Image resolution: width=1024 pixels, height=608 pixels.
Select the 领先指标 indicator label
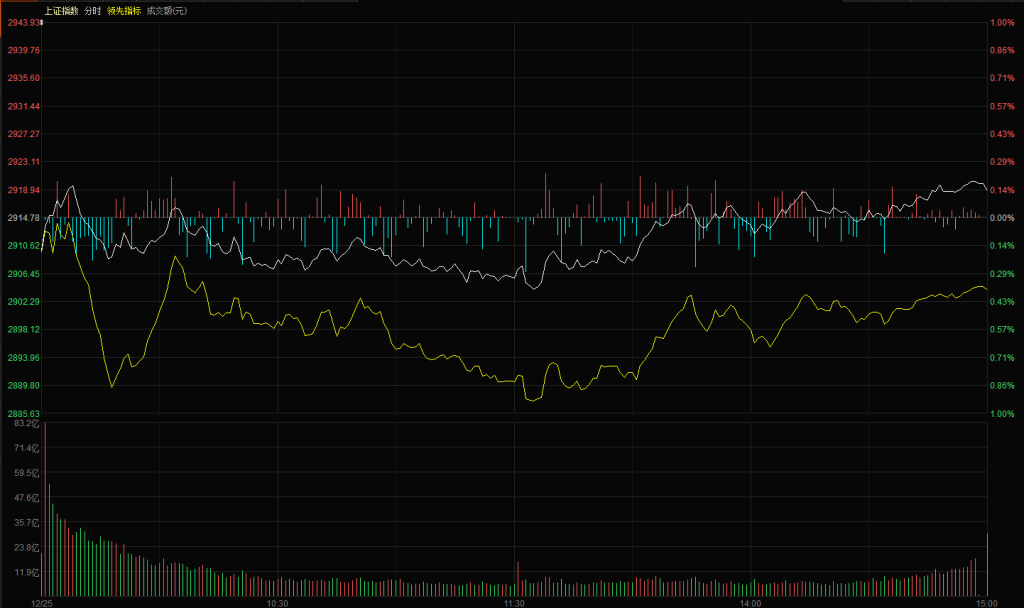pos(124,10)
